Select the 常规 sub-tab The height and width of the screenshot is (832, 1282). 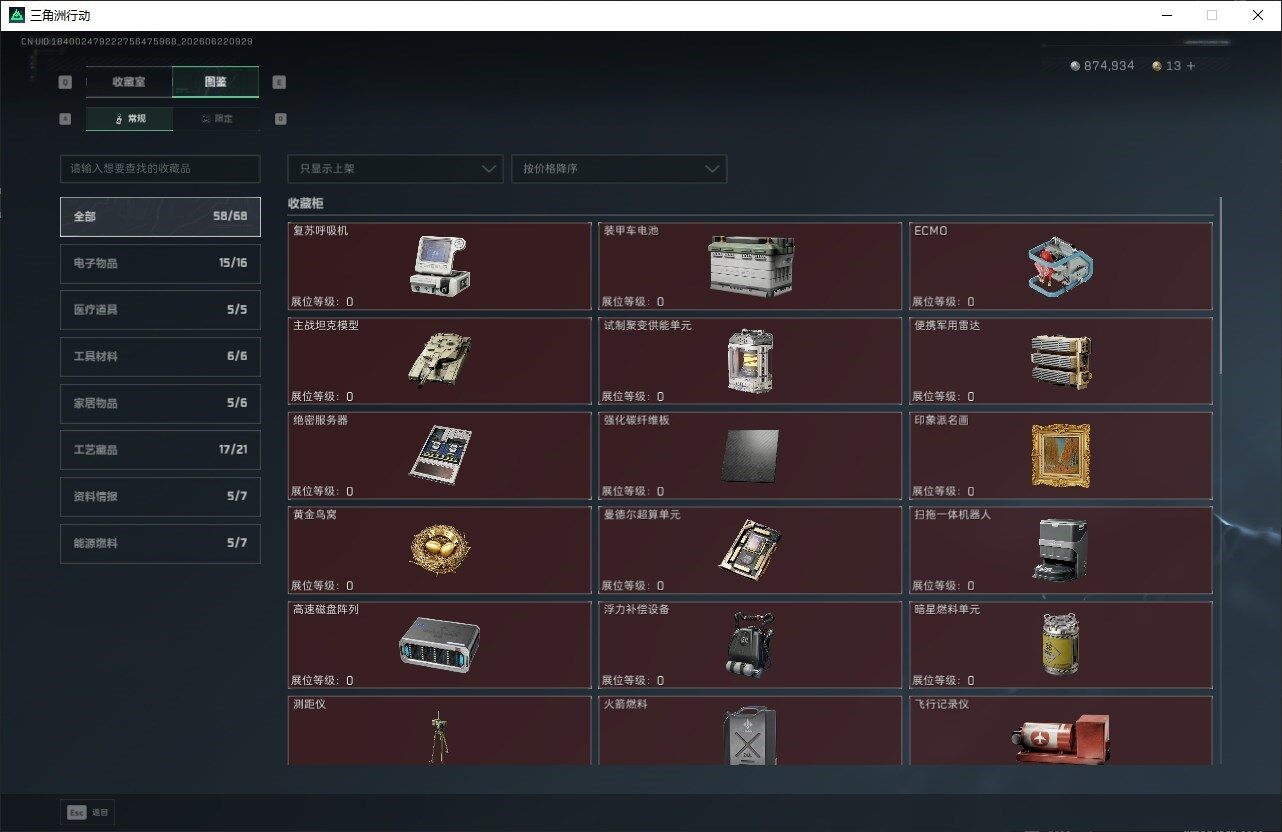(x=129, y=118)
